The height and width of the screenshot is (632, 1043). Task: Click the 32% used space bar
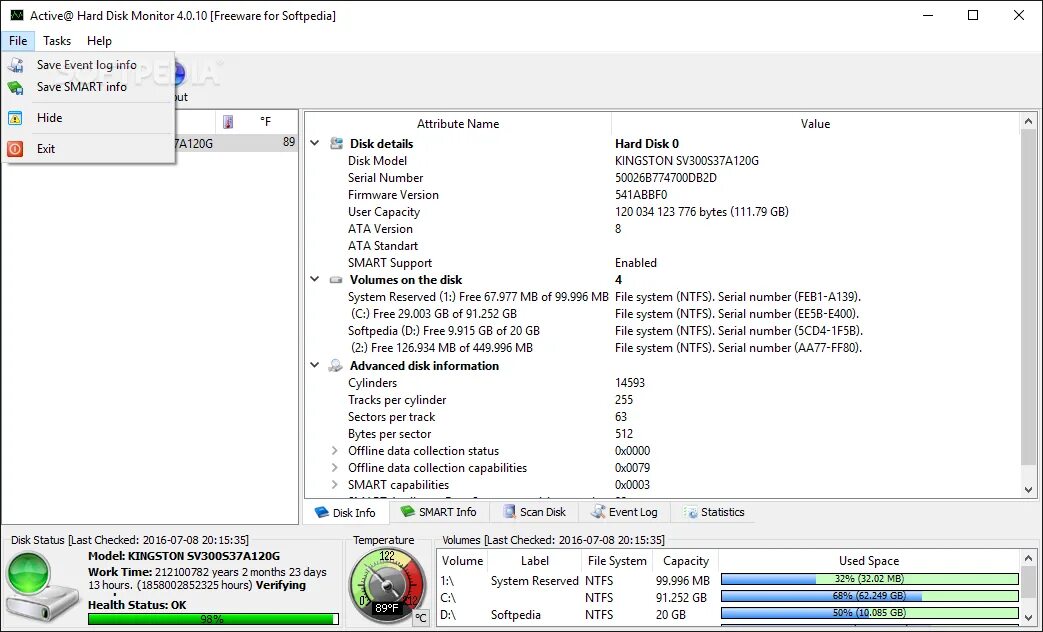(869, 579)
